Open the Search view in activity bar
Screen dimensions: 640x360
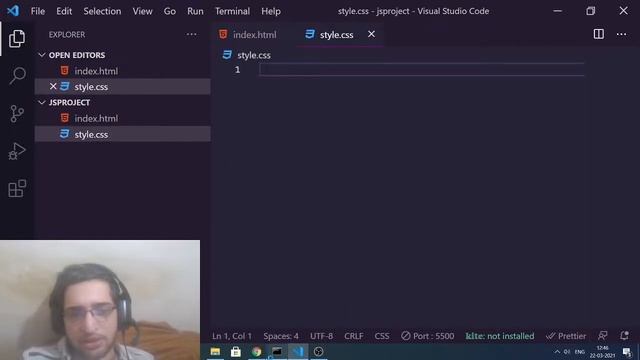pos(17,76)
